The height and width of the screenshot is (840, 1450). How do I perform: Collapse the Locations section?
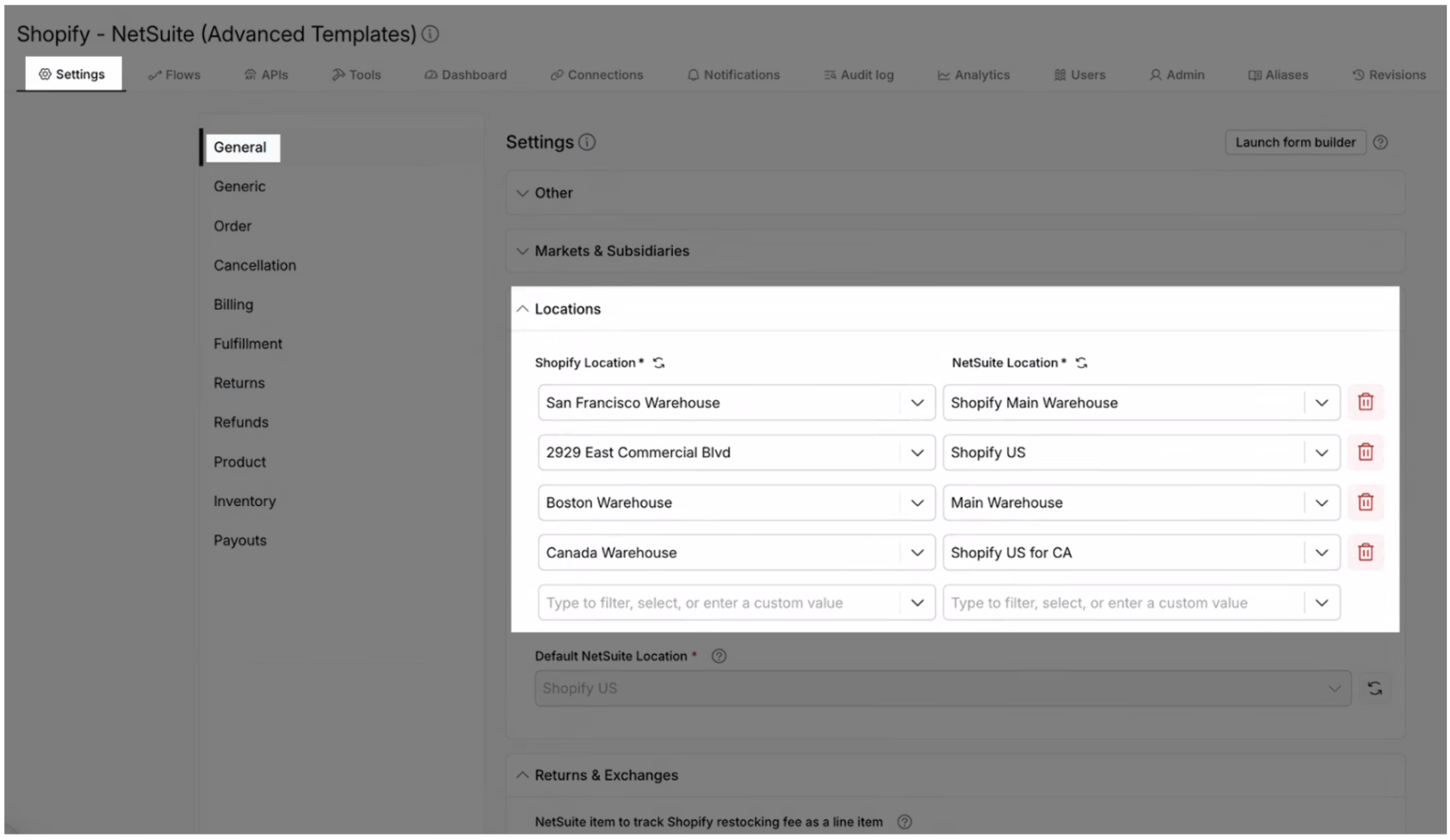[x=955, y=310]
